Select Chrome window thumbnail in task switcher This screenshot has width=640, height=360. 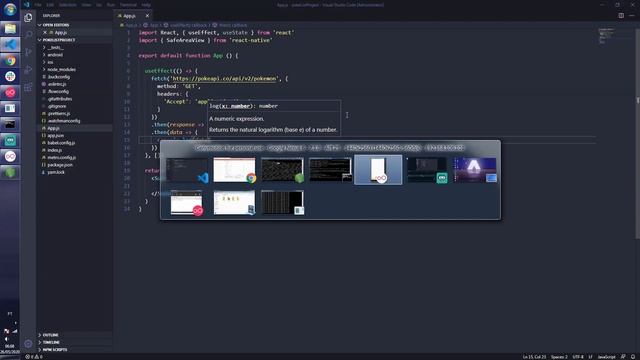click(x=234, y=170)
